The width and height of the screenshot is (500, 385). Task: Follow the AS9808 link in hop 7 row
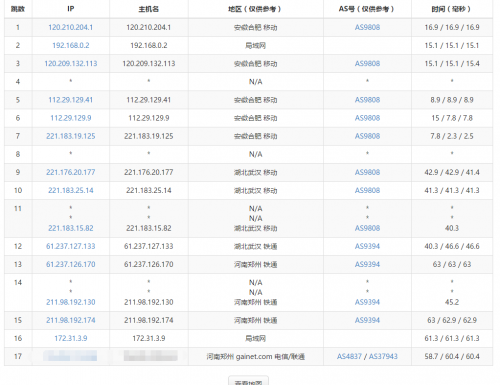[367, 136]
